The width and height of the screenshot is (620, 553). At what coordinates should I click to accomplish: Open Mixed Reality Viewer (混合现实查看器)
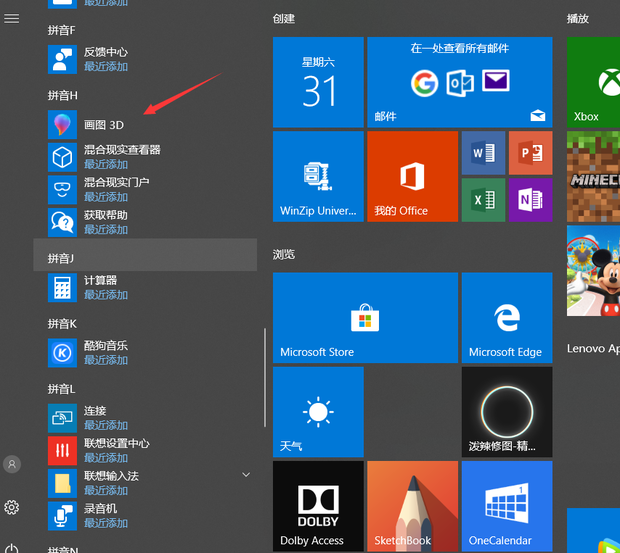coord(152,157)
